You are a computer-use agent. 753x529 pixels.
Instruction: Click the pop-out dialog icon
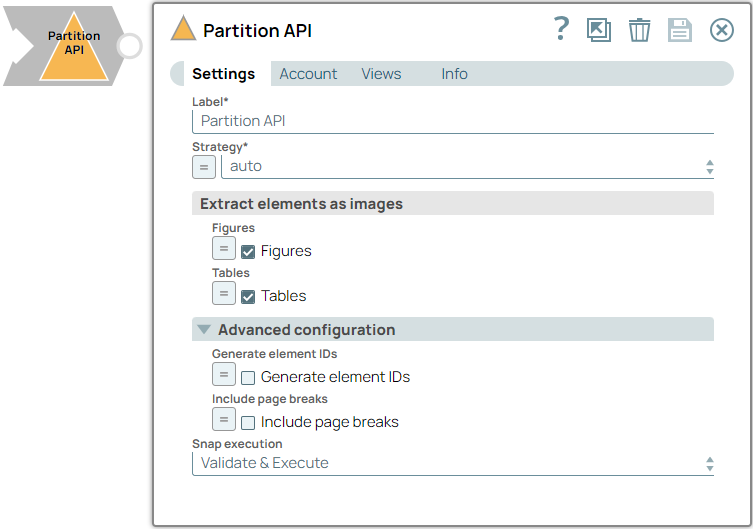(599, 30)
